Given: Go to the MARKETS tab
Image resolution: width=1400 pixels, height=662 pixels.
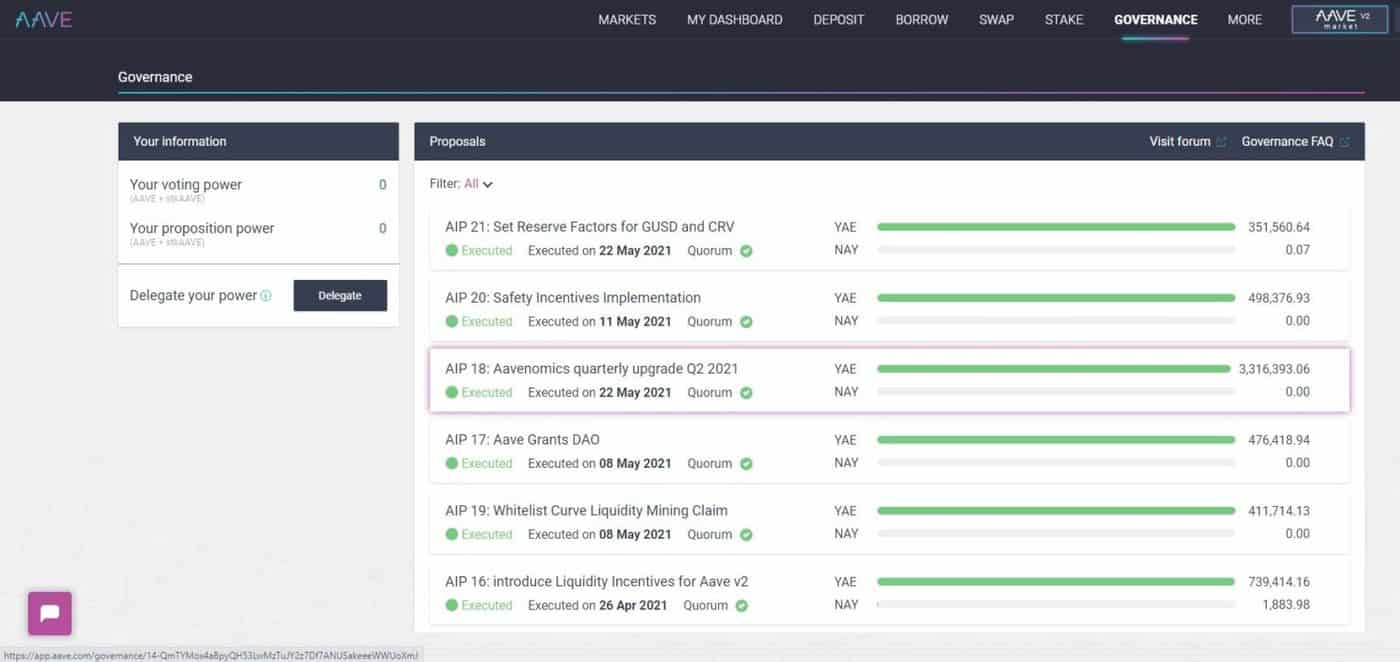Looking at the screenshot, I should (x=627, y=20).
